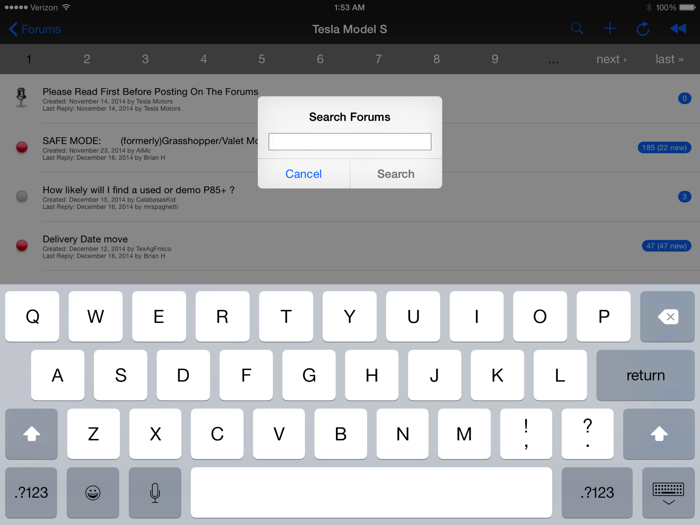The height and width of the screenshot is (525, 700).
Task: Tap red dot next to SAFE MODE thread
Action: point(21,147)
